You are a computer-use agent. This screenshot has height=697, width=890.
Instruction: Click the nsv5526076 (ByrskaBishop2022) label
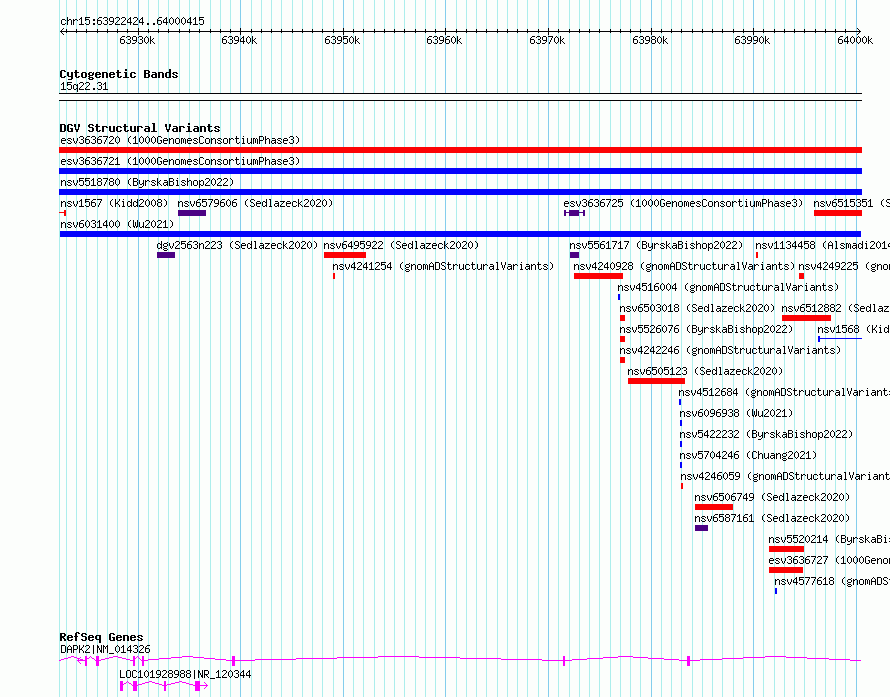[x=706, y=329]
